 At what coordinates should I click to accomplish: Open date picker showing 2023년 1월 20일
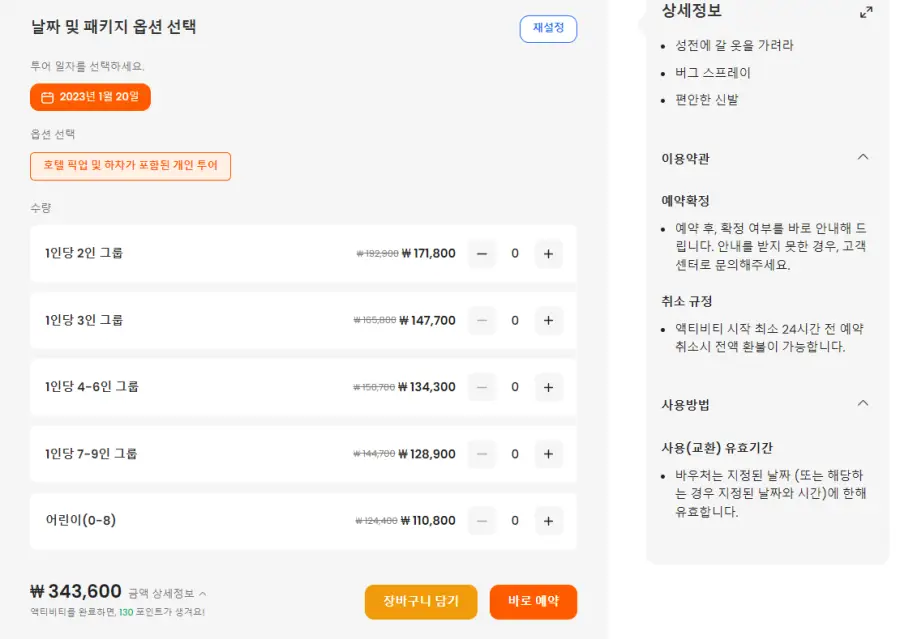tap(90, 96)
